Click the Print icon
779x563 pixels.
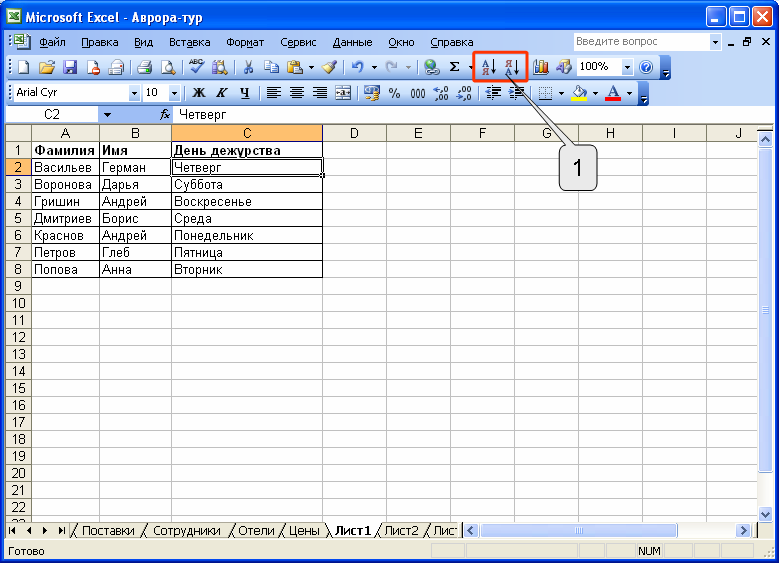[144, 67]
